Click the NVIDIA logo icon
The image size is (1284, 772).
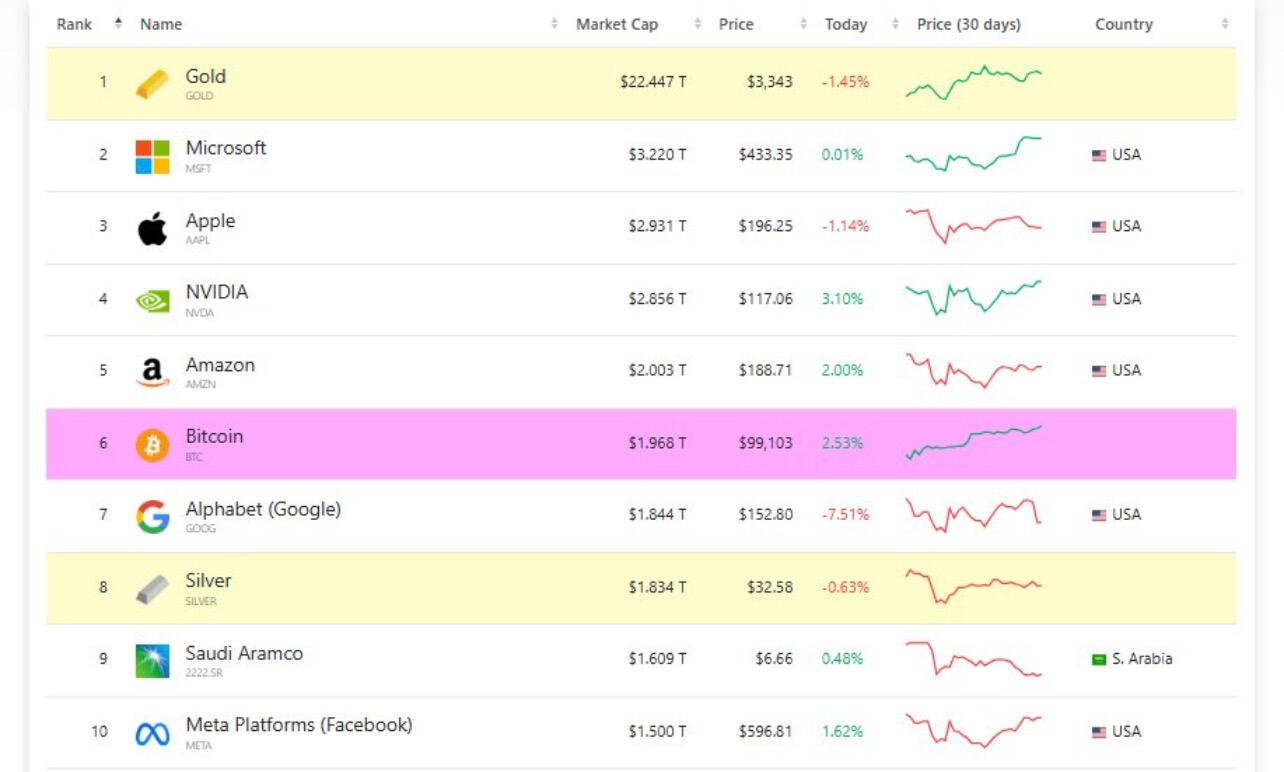tap(152, 301)
